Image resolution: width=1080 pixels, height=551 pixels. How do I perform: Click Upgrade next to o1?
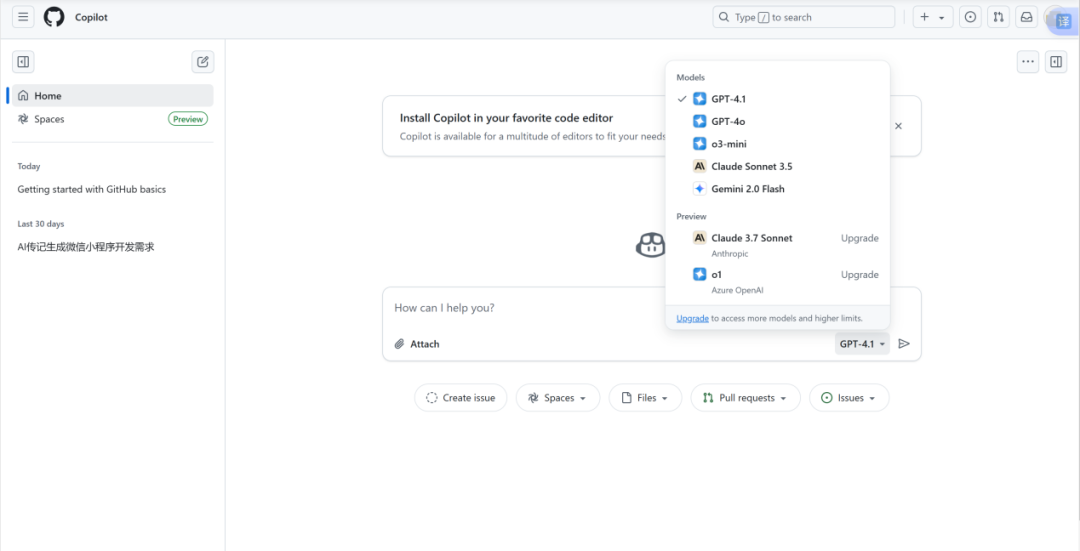(x=860, y=274)
